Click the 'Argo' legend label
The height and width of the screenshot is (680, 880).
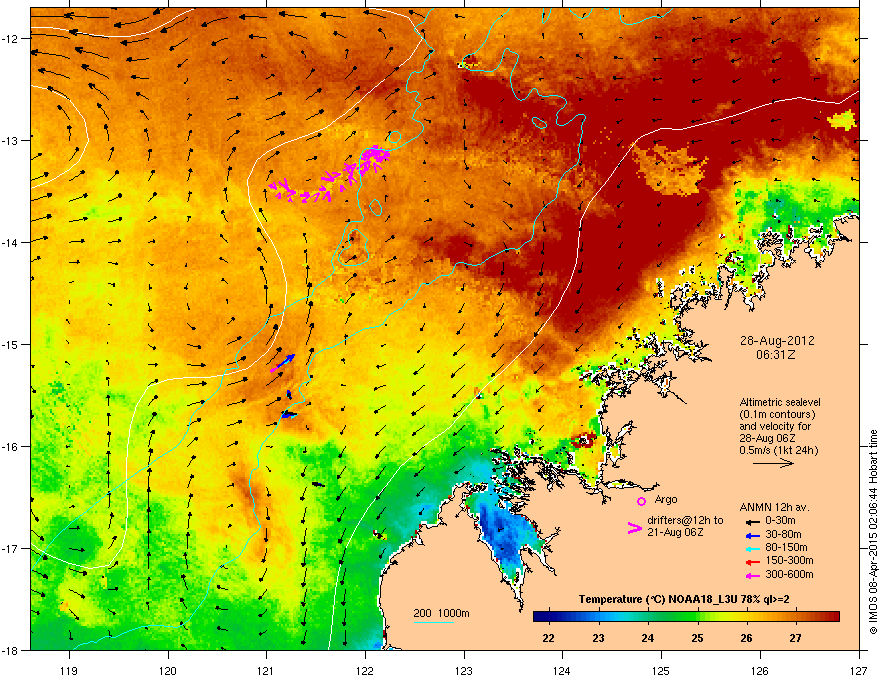[666, 499]
